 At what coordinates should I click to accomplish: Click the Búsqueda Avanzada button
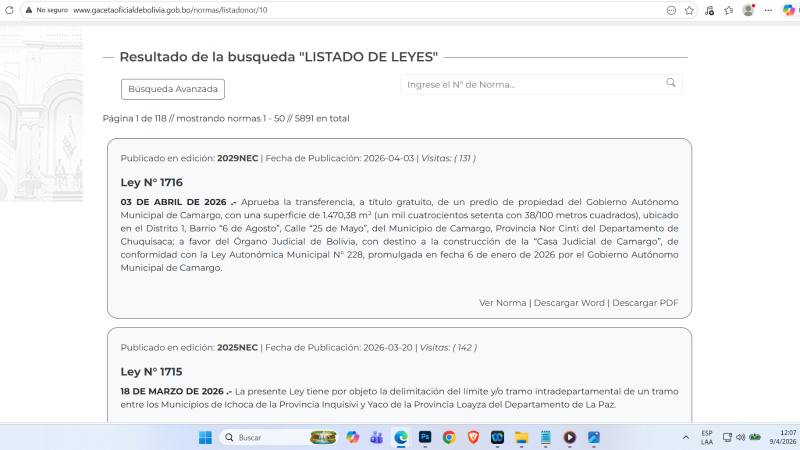(x=173, y=89)
